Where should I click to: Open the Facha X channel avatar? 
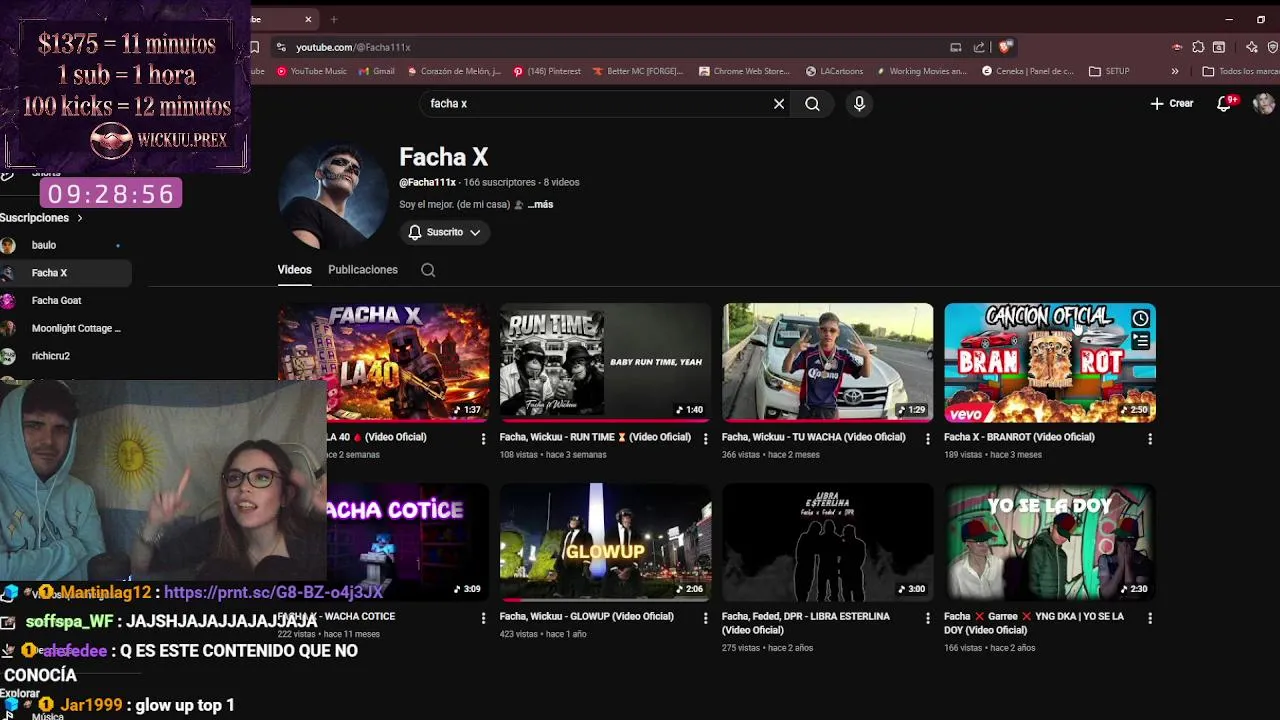pos(333,195)
